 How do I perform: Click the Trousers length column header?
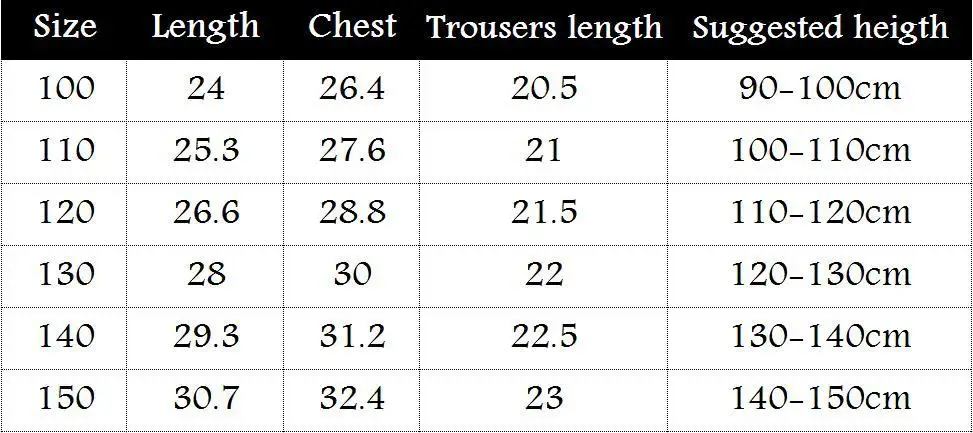pos(544,27)
